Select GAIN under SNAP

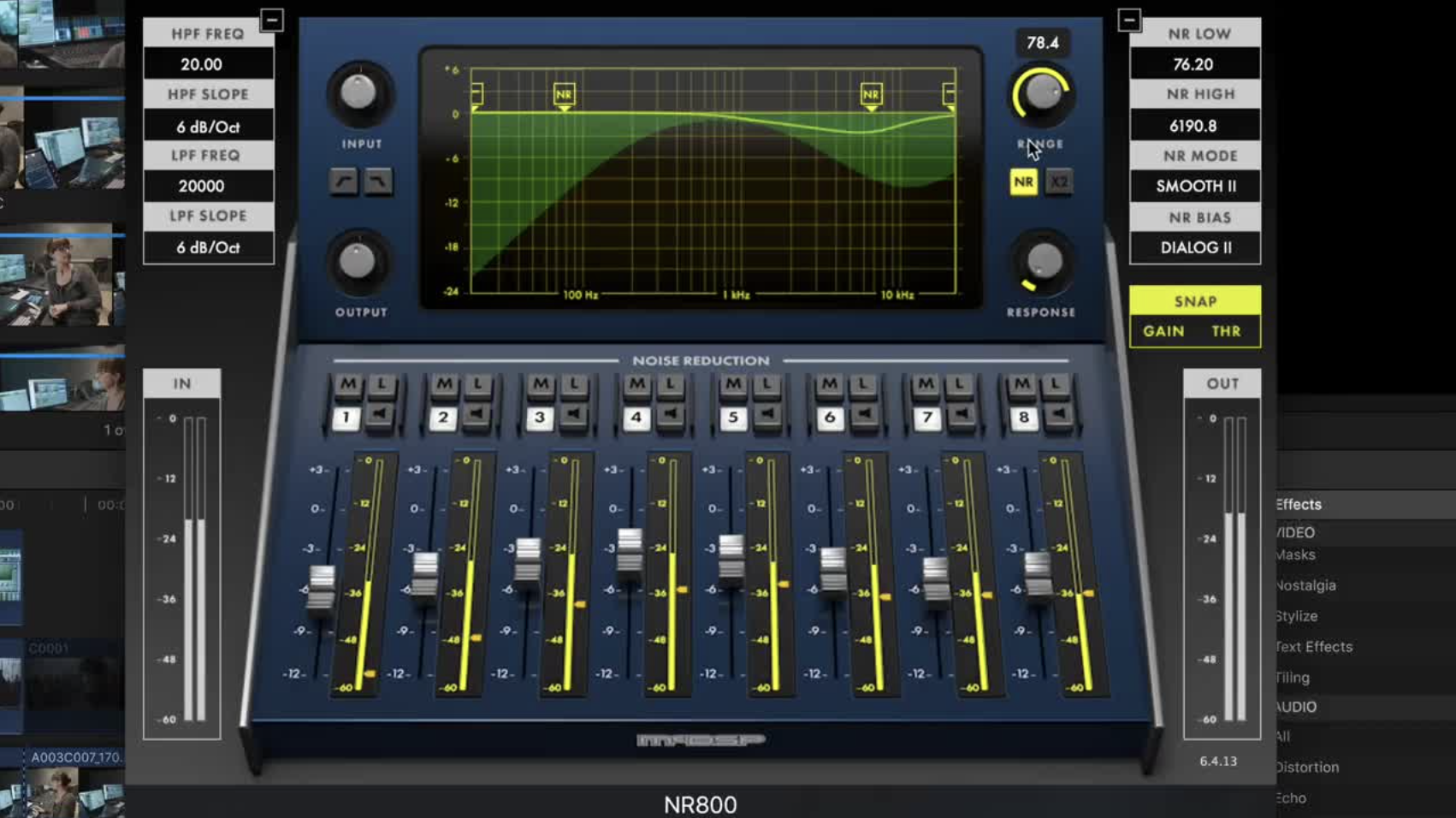point(1163,331)
